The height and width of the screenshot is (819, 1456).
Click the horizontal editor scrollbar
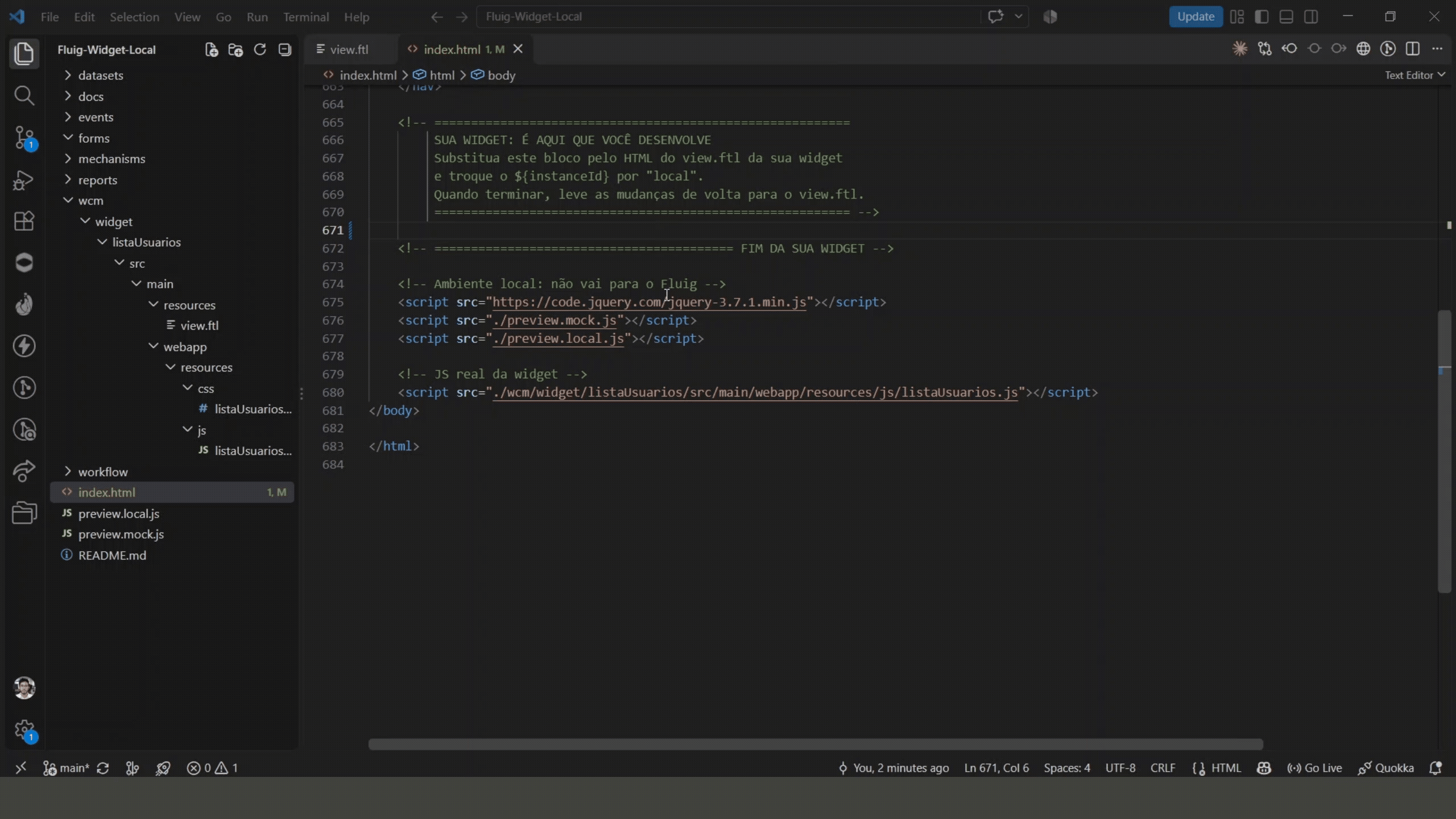(x=816, y=744)
